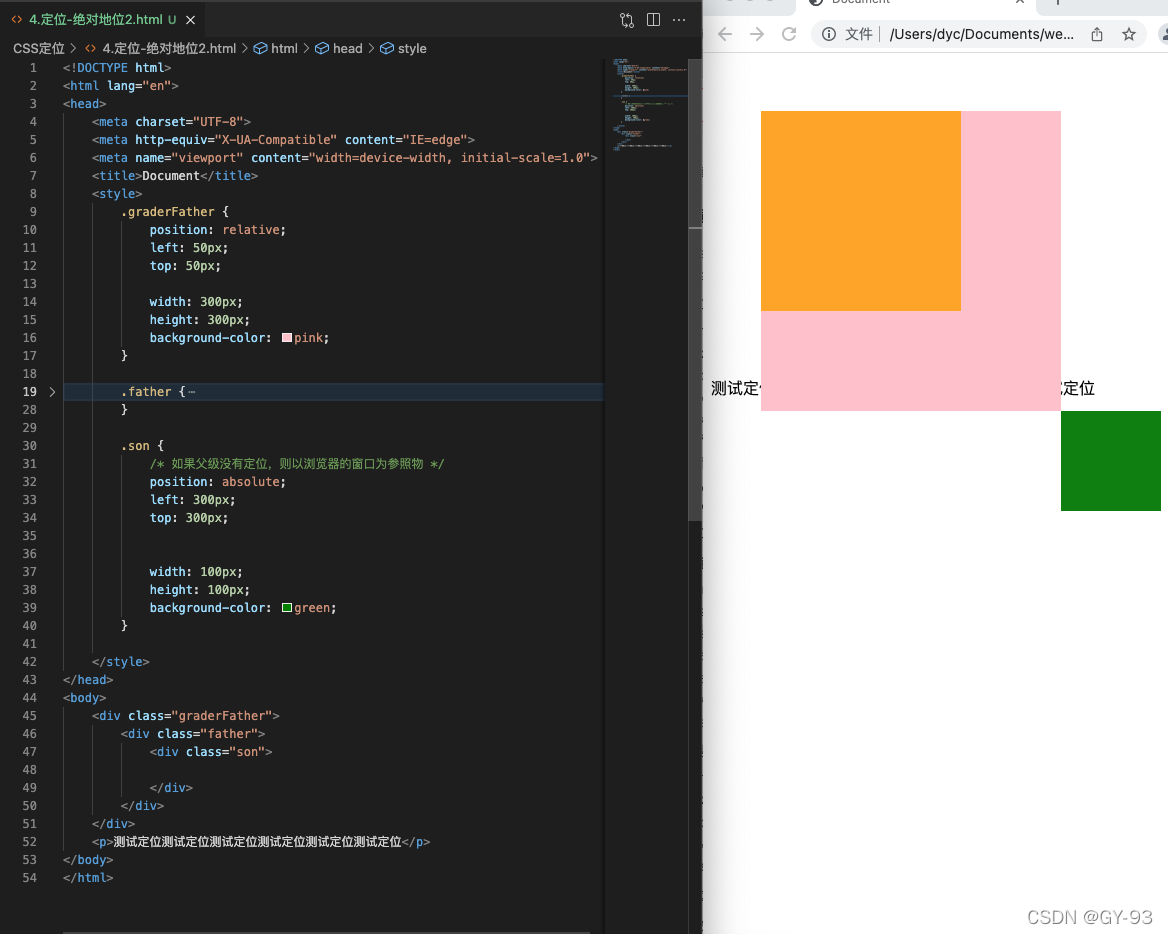
Task: Click the pink color swatch in code
Action: pyautogui.click(x=287, y=338)
